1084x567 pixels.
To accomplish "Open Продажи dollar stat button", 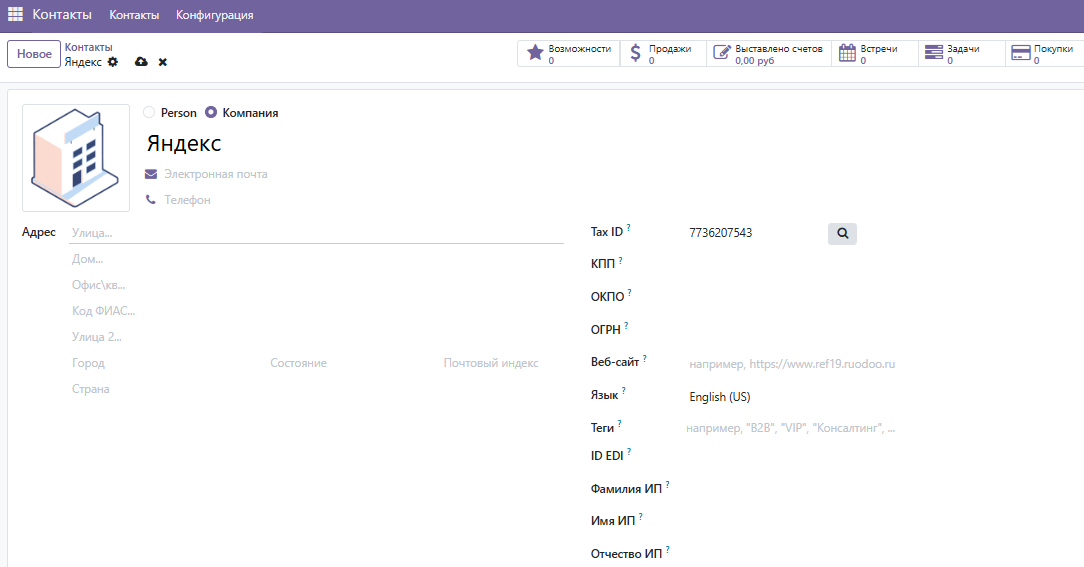I will pos(663,54).
